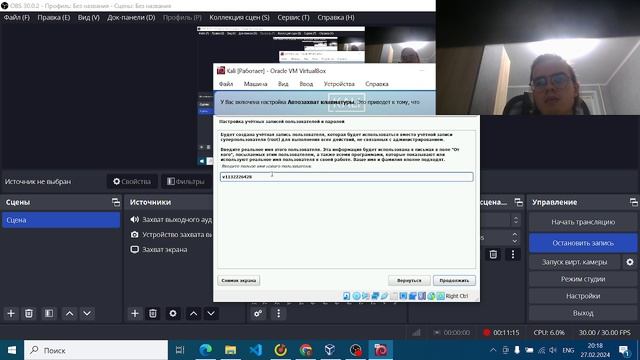
Task: Open Visual Studio Code from taskbar
Action: tap(256, 350)
